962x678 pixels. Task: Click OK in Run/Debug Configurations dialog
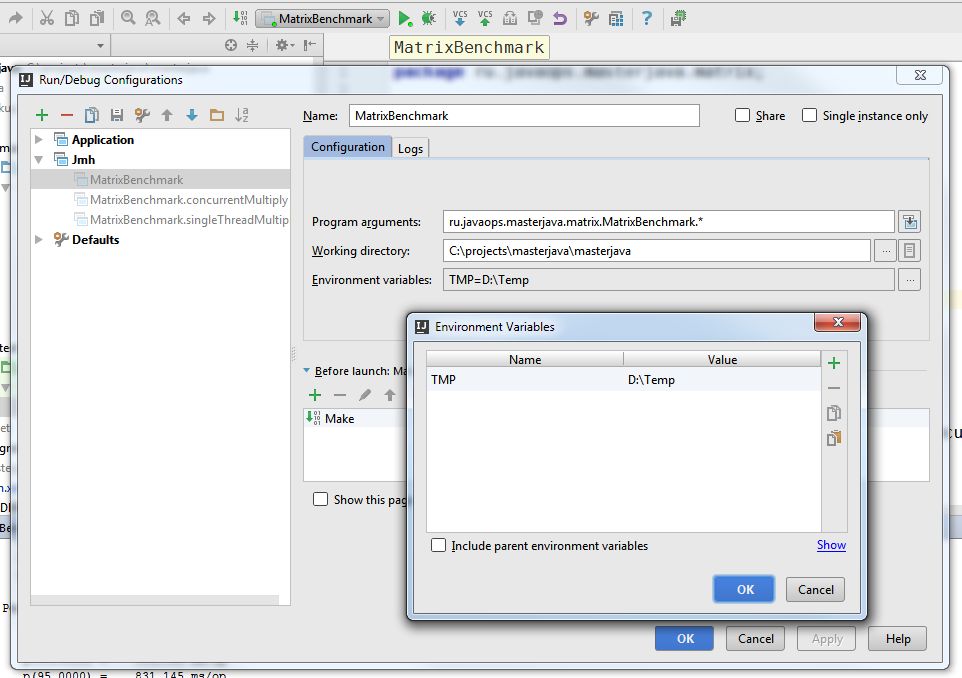click(685, 639)
